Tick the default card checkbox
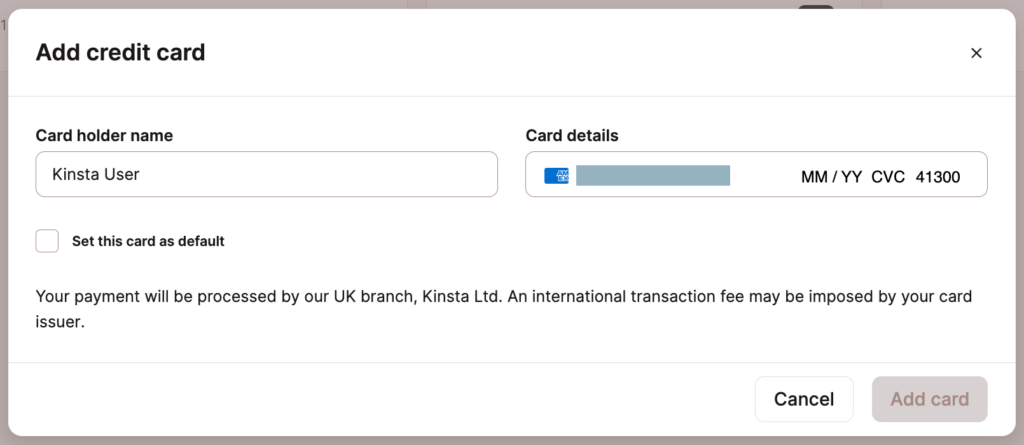1024x445 pixels. (47, 241)
